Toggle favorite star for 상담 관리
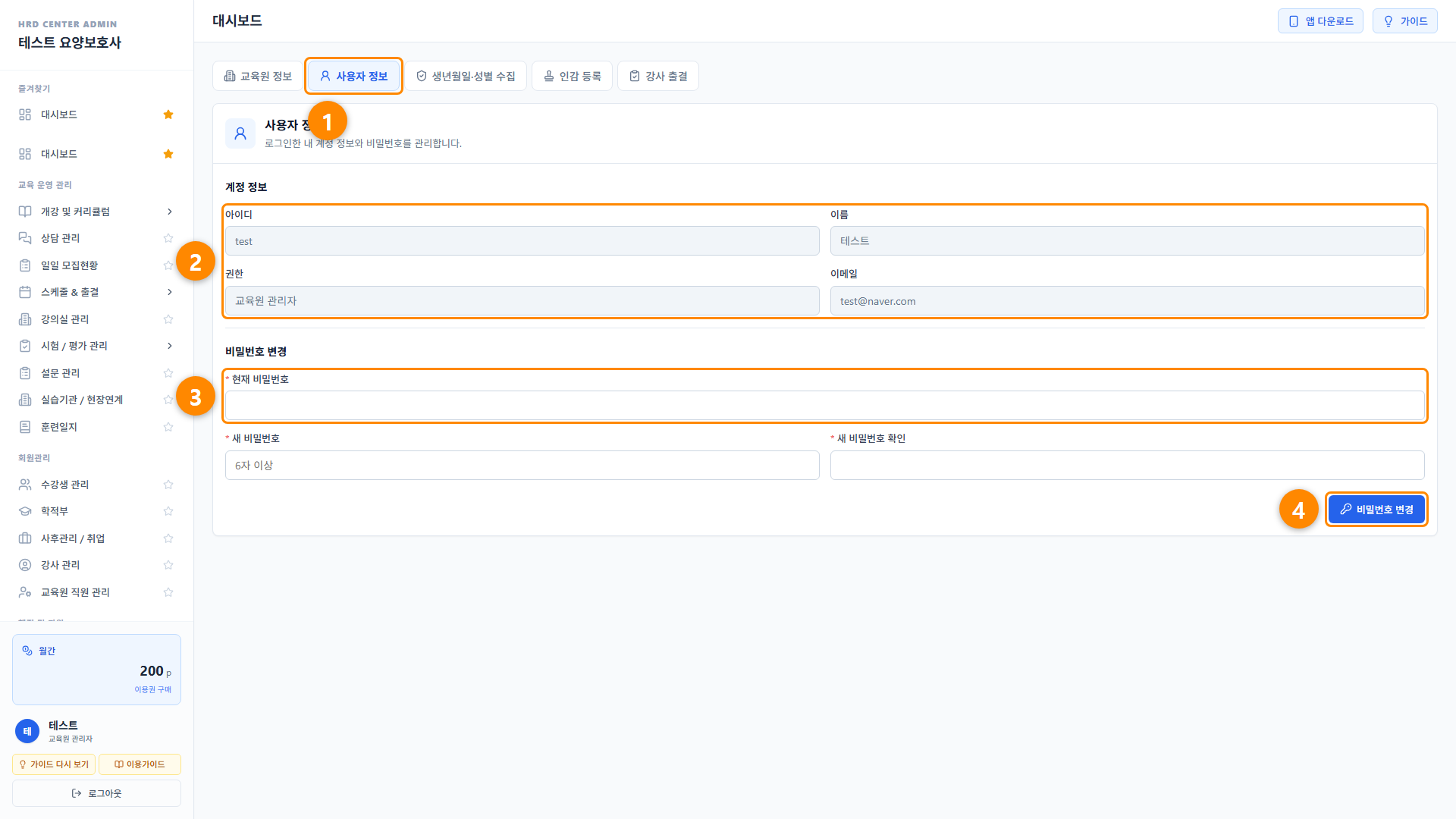1456x819 pixels. [x=168, y=238]
